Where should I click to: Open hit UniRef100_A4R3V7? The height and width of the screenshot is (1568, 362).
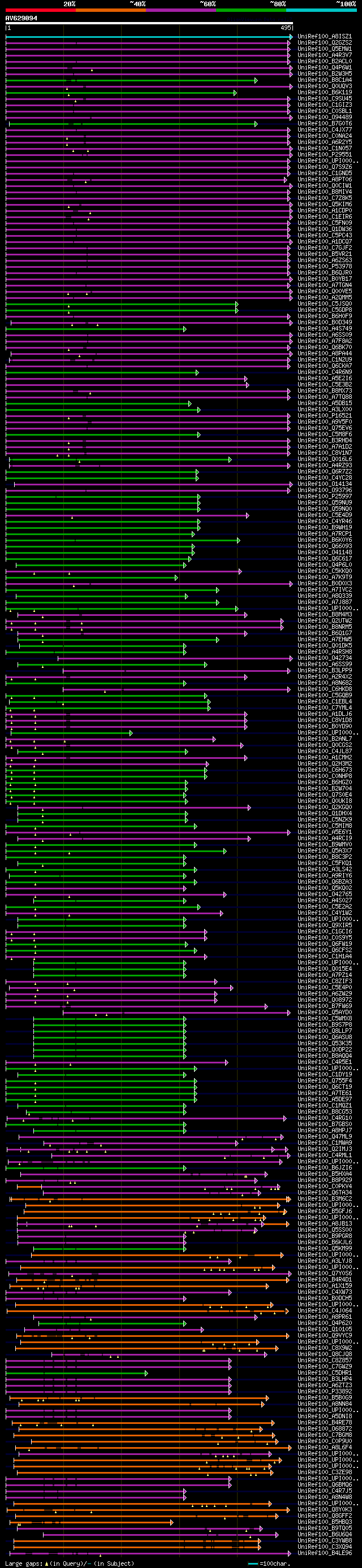pyautogui.click(x=324, y=55)
